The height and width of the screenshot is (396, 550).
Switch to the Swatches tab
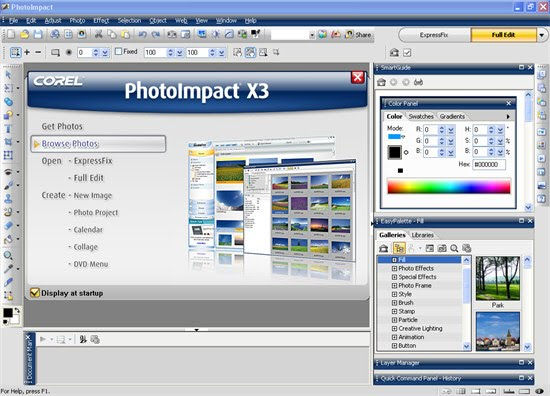(x=421, y=116)
